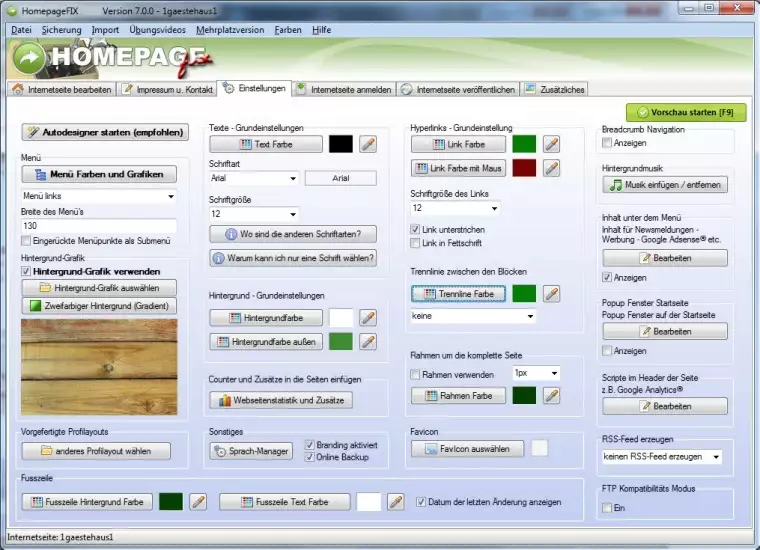This screenshot has width=760, height=550.
Task: Toggle Online Backup checkbox
Action: 309,457
